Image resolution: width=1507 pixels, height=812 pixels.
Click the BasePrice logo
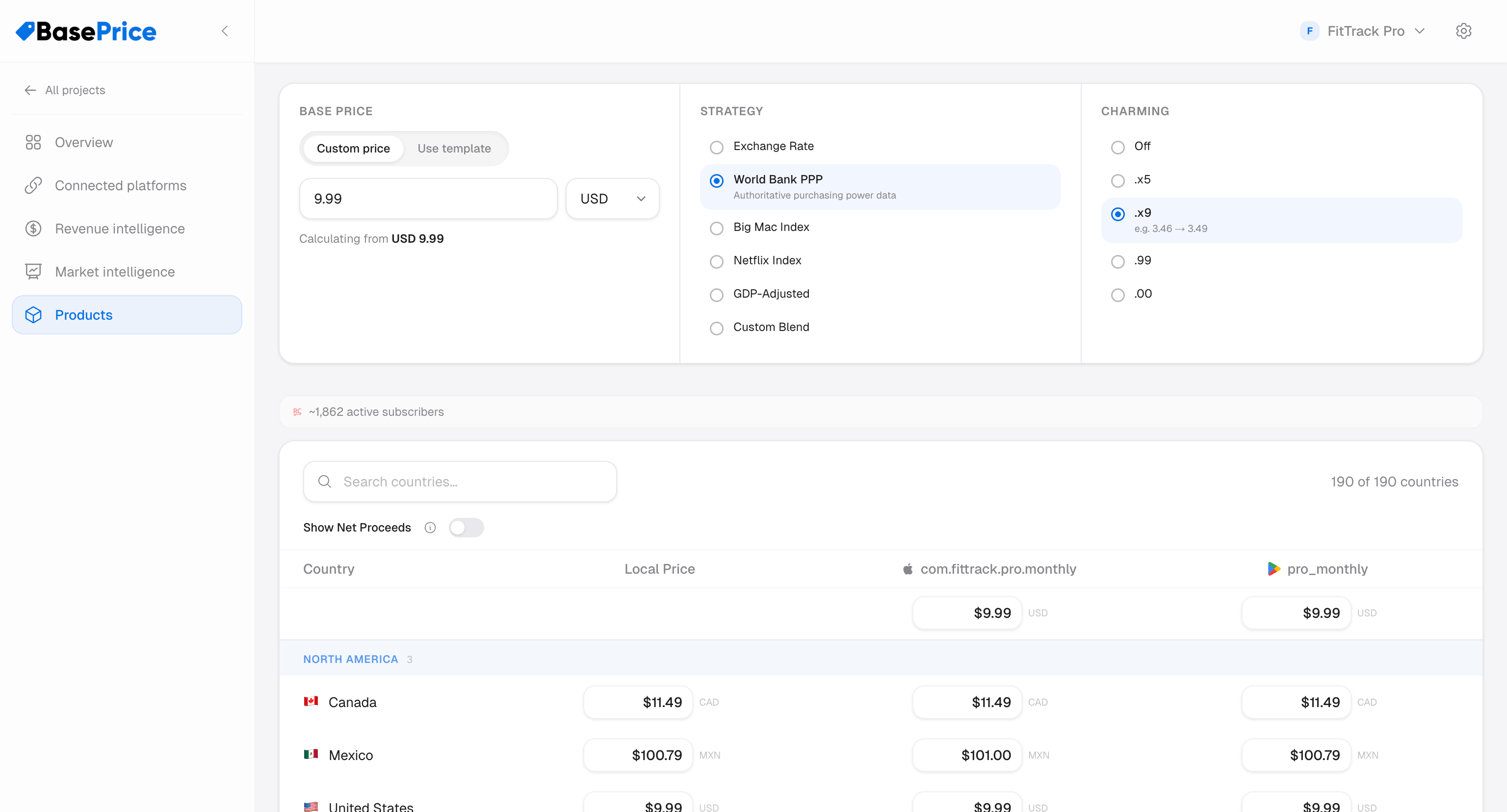[86, 31]
